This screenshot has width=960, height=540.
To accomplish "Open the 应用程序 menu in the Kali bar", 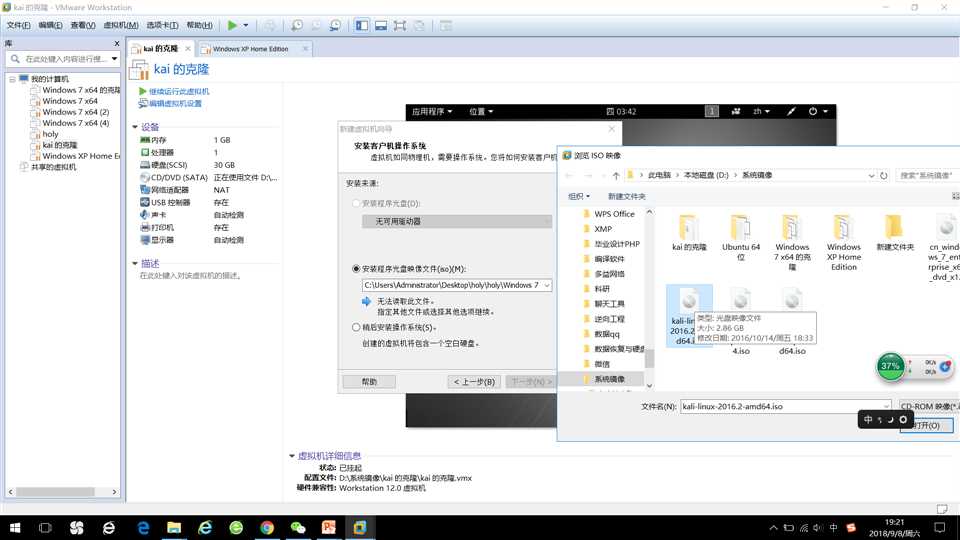I will 432,111.
